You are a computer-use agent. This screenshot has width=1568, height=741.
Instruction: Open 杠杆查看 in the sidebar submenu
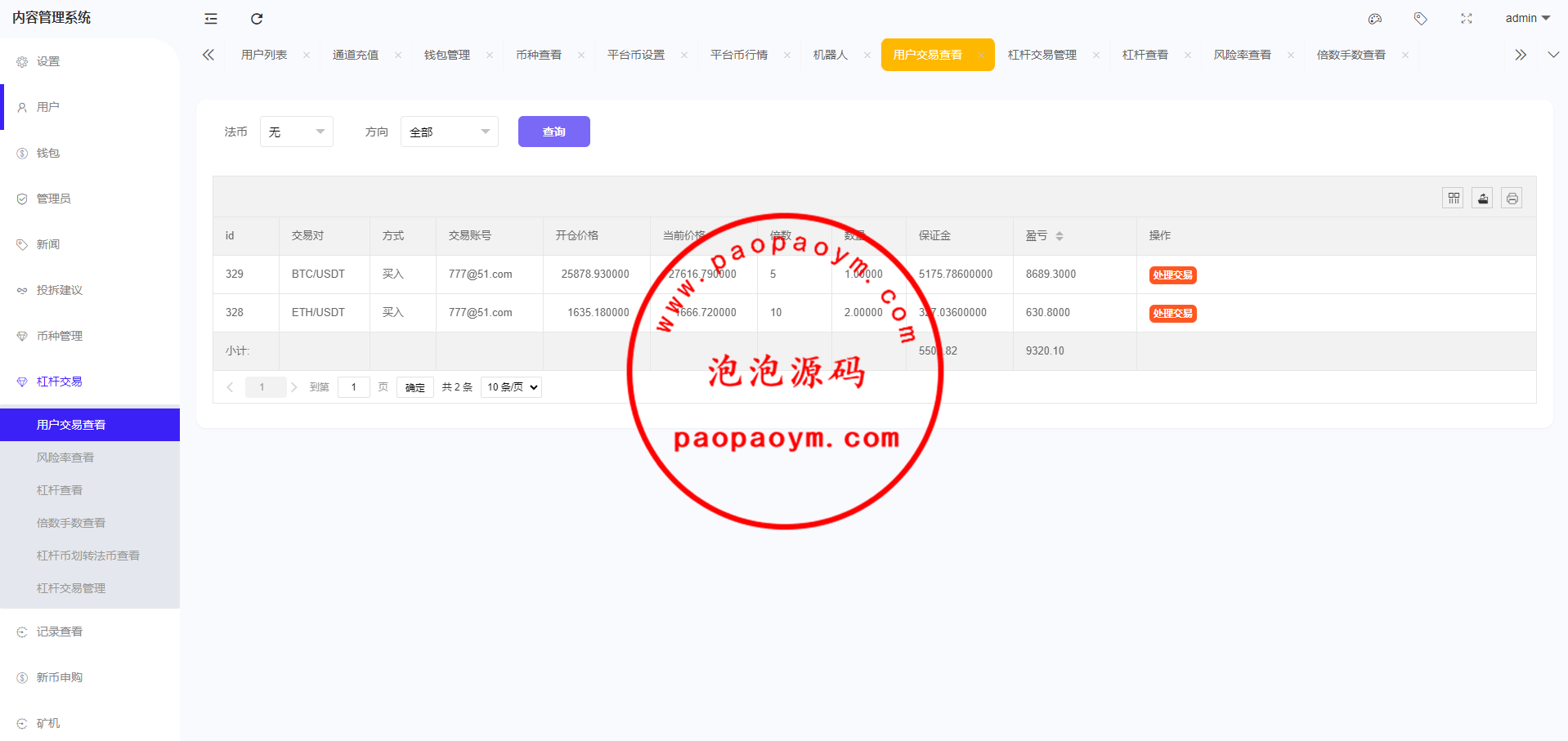[90, 490]
